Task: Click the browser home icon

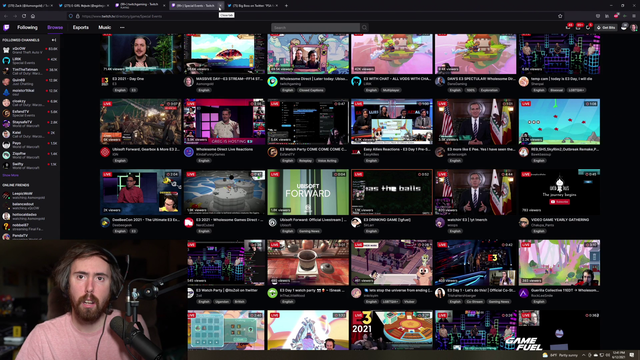Action: 33,16
